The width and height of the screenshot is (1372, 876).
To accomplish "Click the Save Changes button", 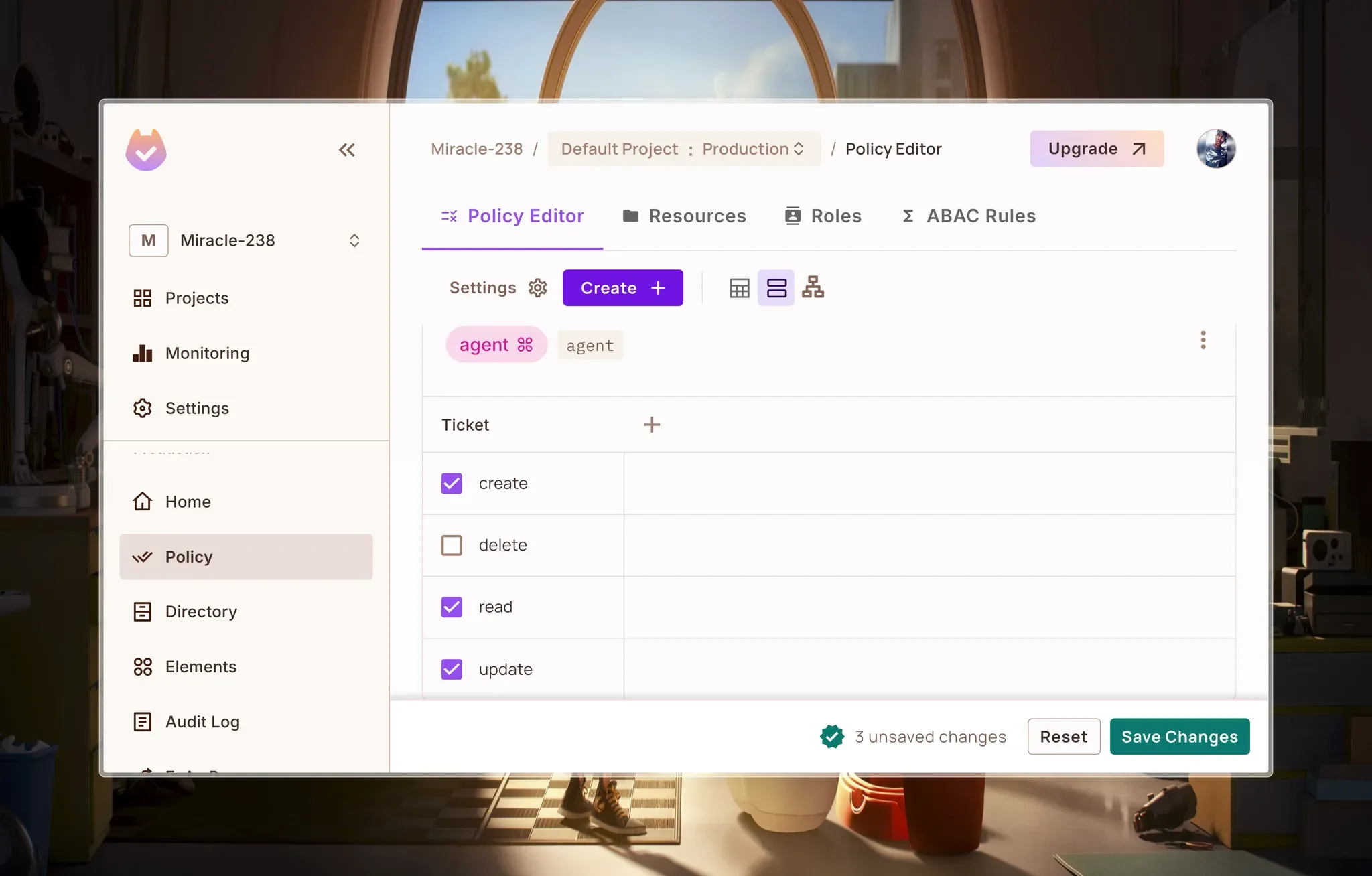I will [x=1179, y=737].
